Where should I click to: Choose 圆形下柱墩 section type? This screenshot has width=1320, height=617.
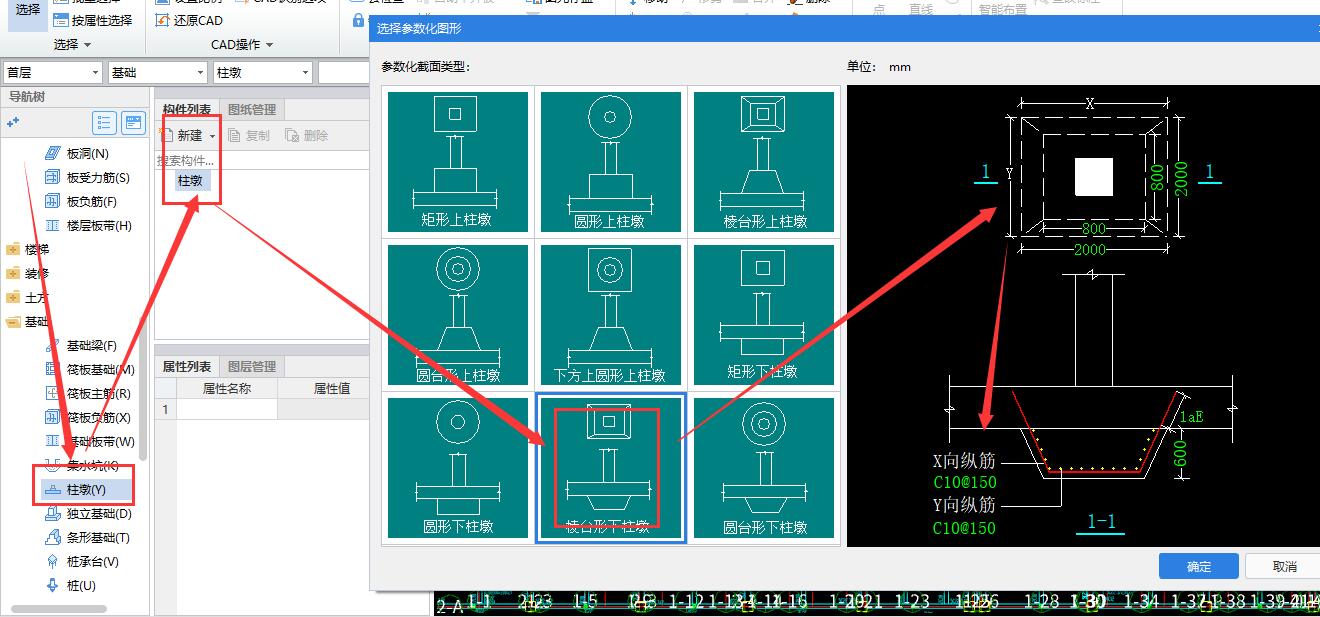click(x=457, y=468)
